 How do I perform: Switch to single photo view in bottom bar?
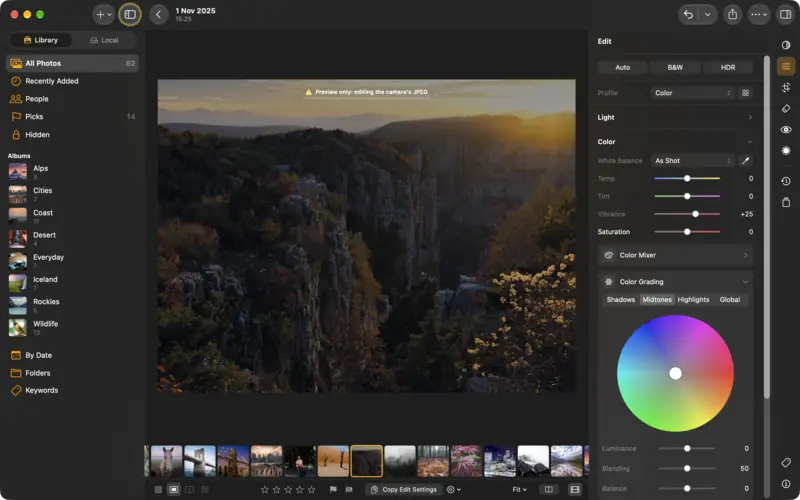173,490
